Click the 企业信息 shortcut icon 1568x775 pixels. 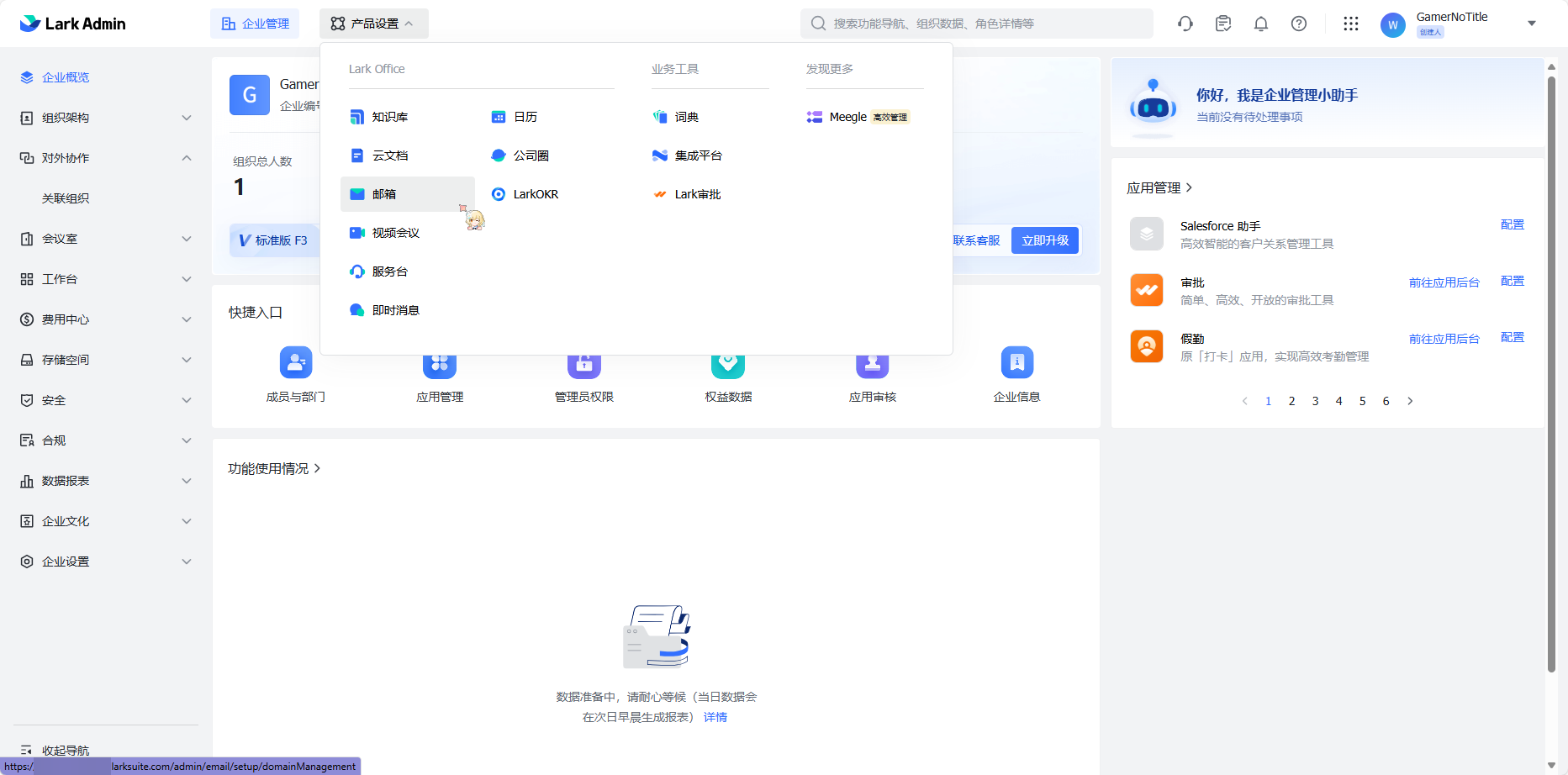pyautogui.click(x=1016, y=363)
